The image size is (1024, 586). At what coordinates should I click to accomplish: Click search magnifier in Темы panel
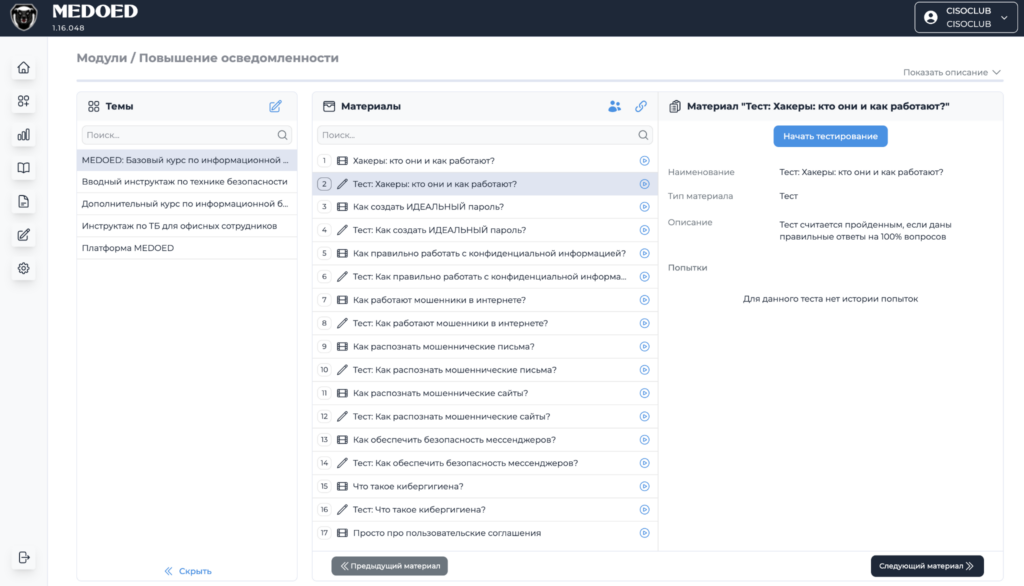pyautogui.click(x=282, y=135)
